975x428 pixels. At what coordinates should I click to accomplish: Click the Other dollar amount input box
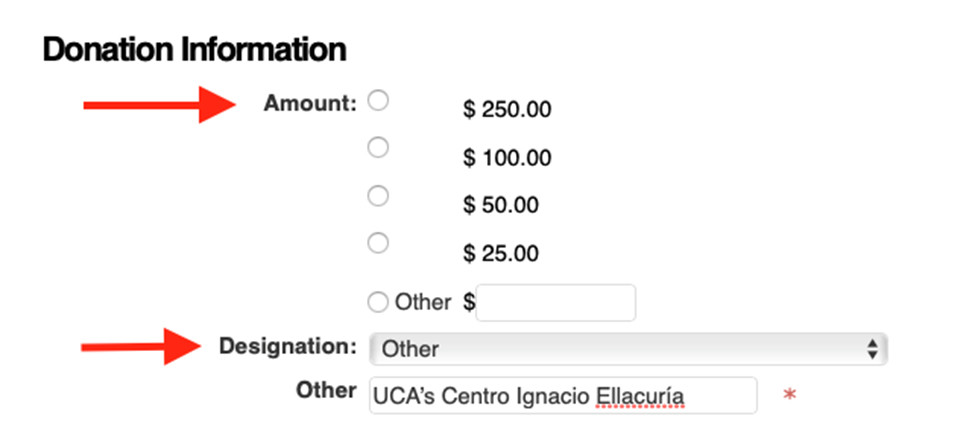click(556, 303)
